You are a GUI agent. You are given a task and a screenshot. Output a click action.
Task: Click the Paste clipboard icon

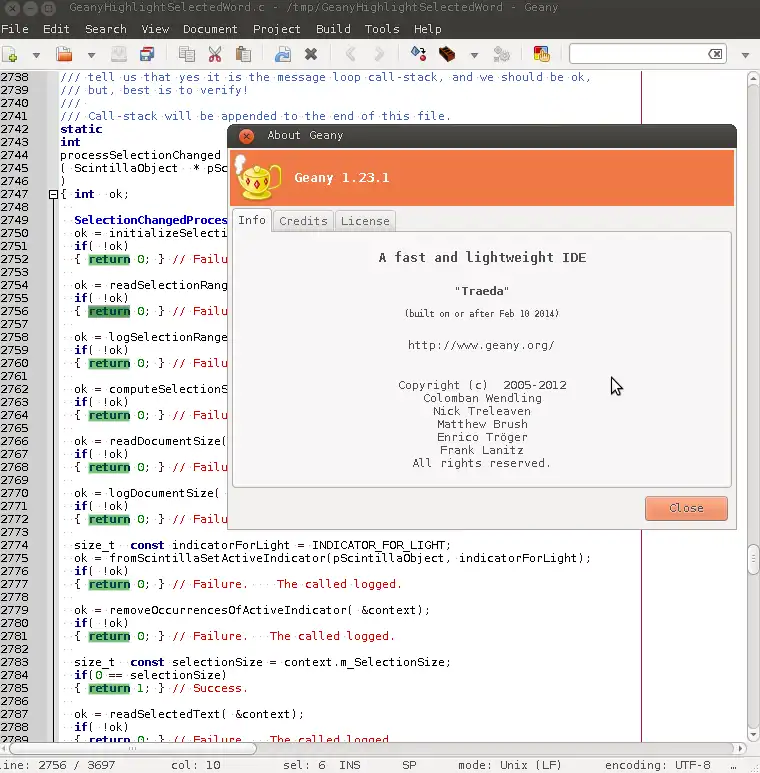coord(243,55)
